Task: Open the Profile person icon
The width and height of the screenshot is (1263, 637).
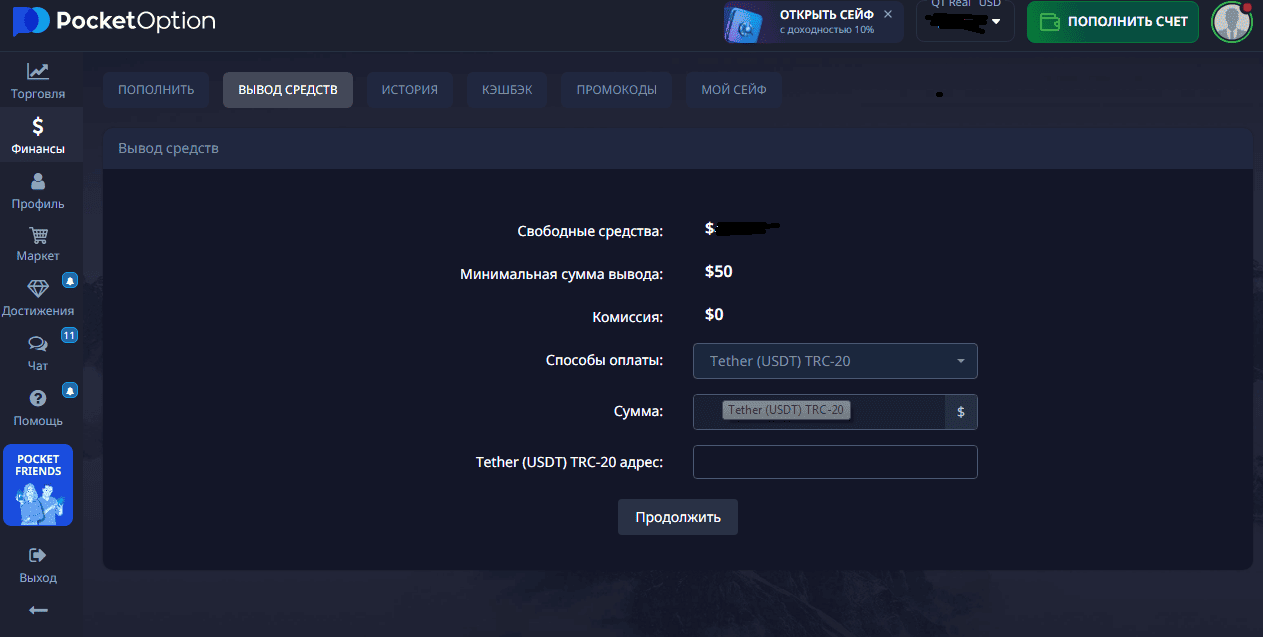Action: (x=38, y=181)
